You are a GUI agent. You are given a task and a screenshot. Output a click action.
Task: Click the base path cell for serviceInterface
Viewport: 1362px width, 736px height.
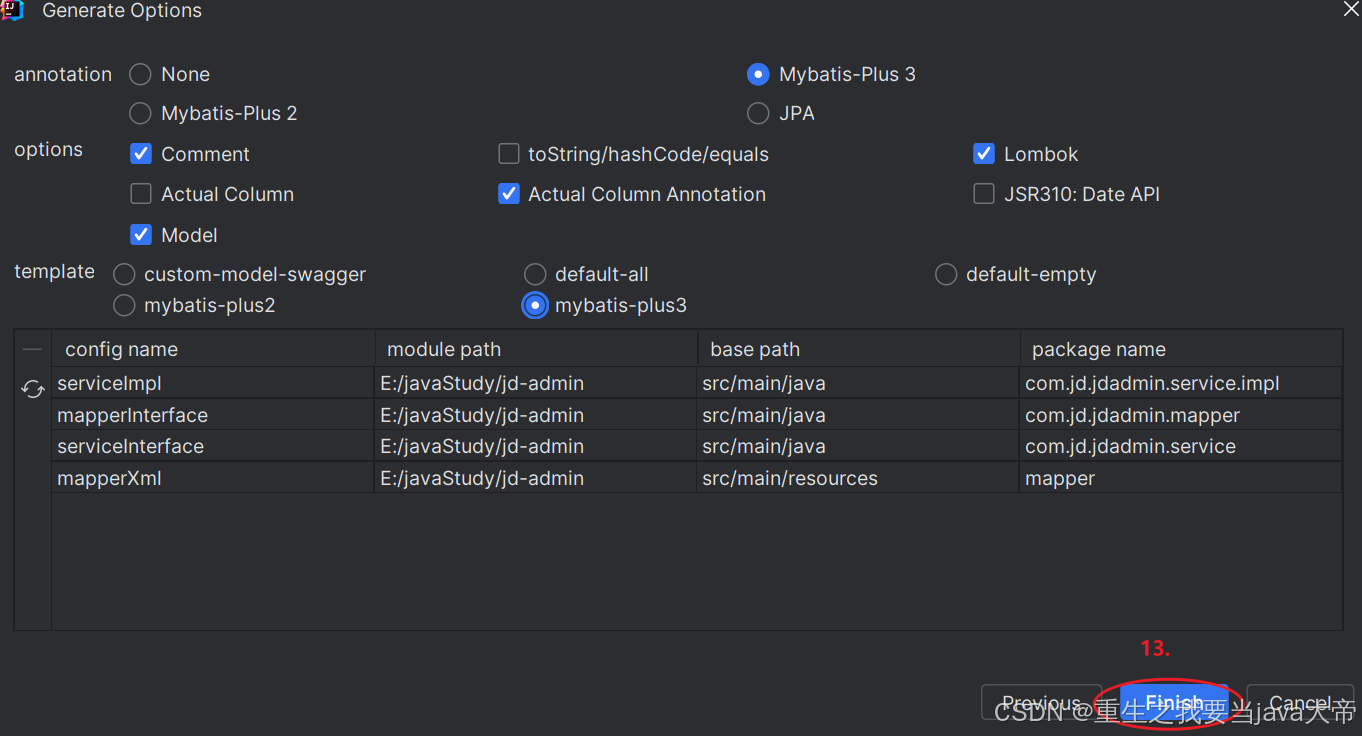[858, 446]
